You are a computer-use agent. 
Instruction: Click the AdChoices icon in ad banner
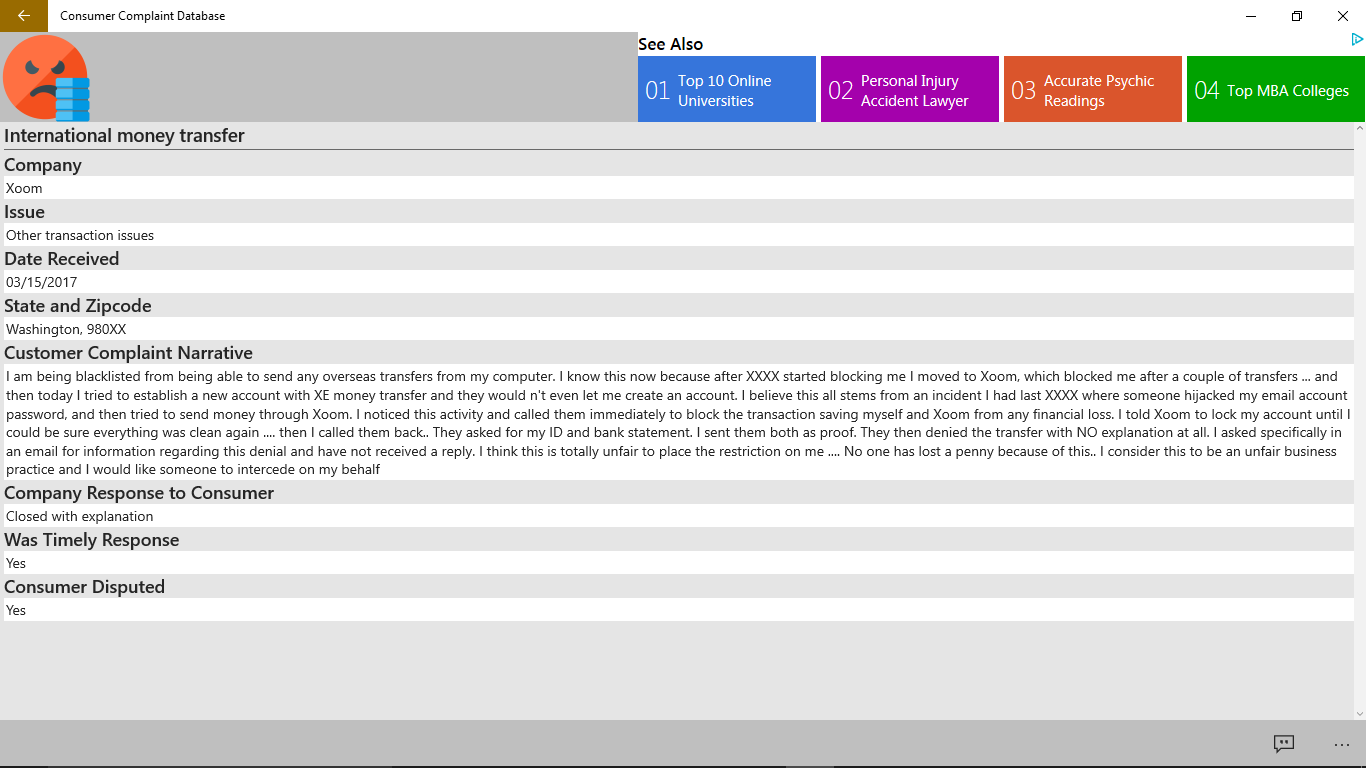pos(1357,40)
